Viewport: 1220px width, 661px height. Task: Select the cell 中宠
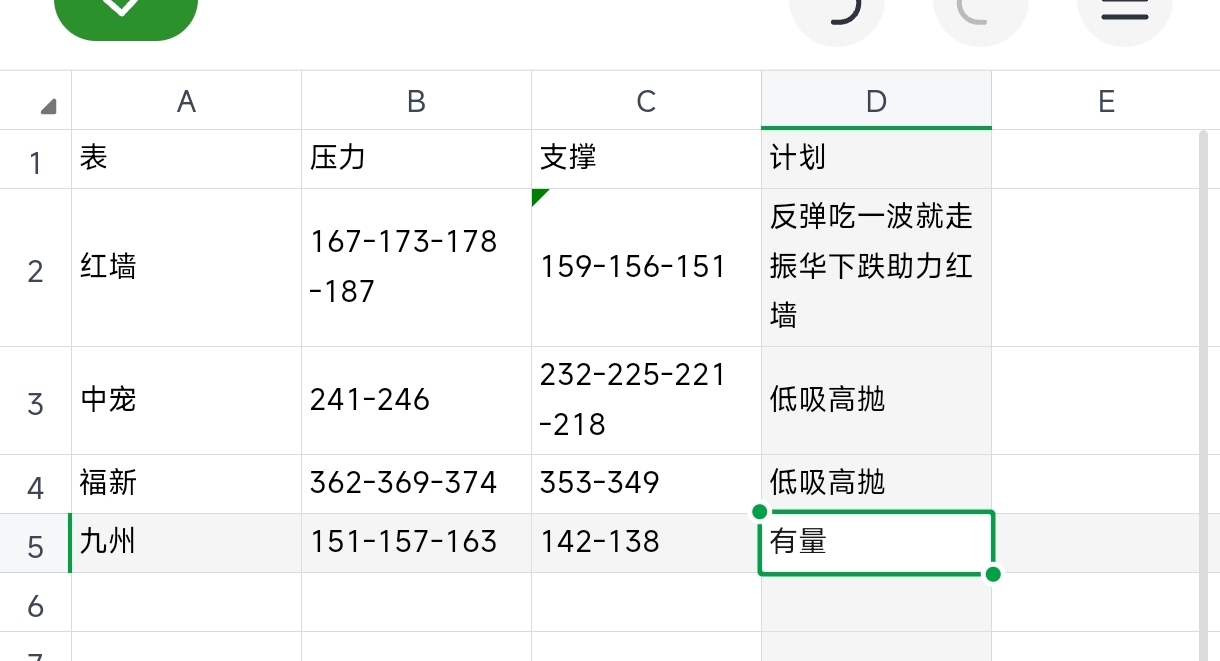point(186,401)
